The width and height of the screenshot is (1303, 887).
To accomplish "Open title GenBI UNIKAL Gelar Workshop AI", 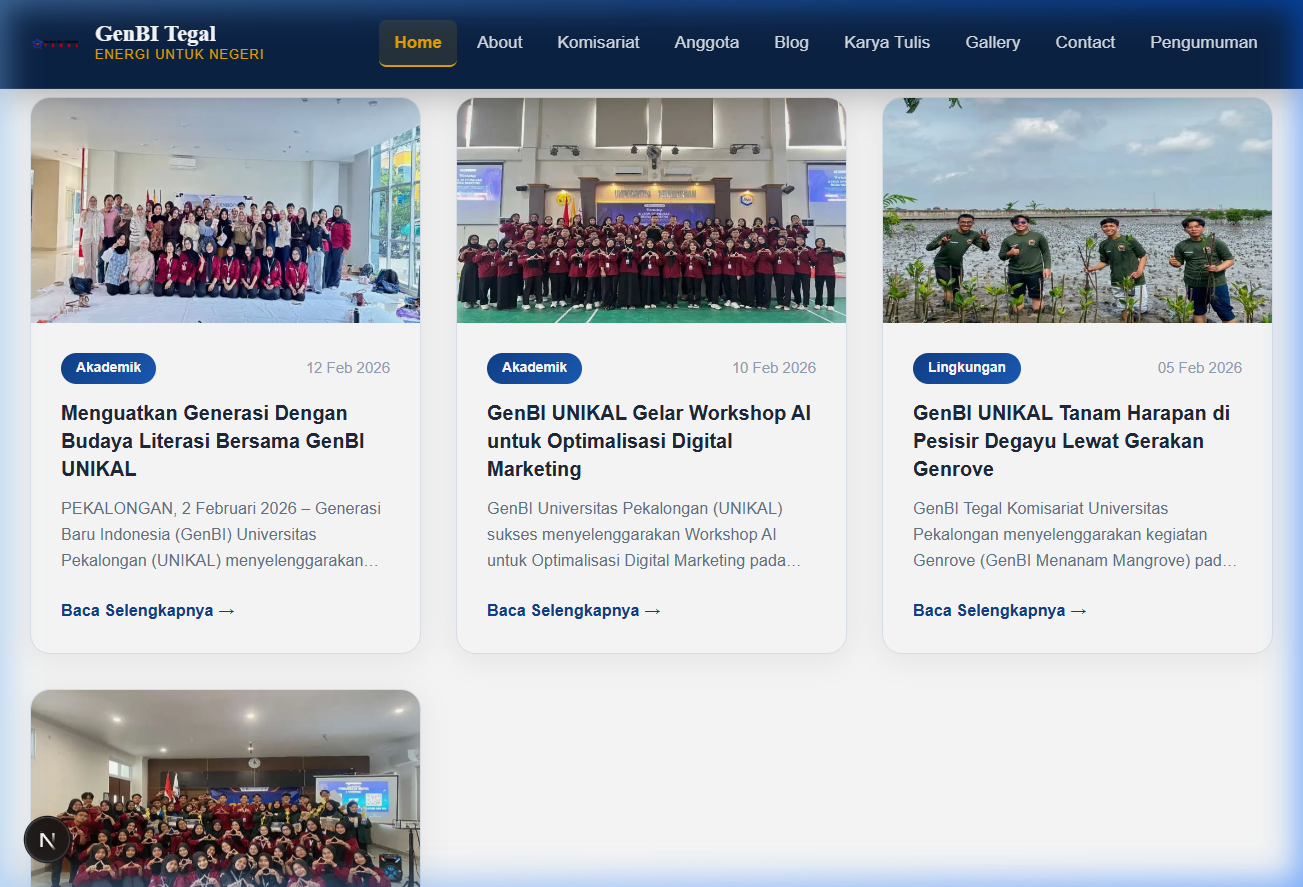I will click(649, 441).
